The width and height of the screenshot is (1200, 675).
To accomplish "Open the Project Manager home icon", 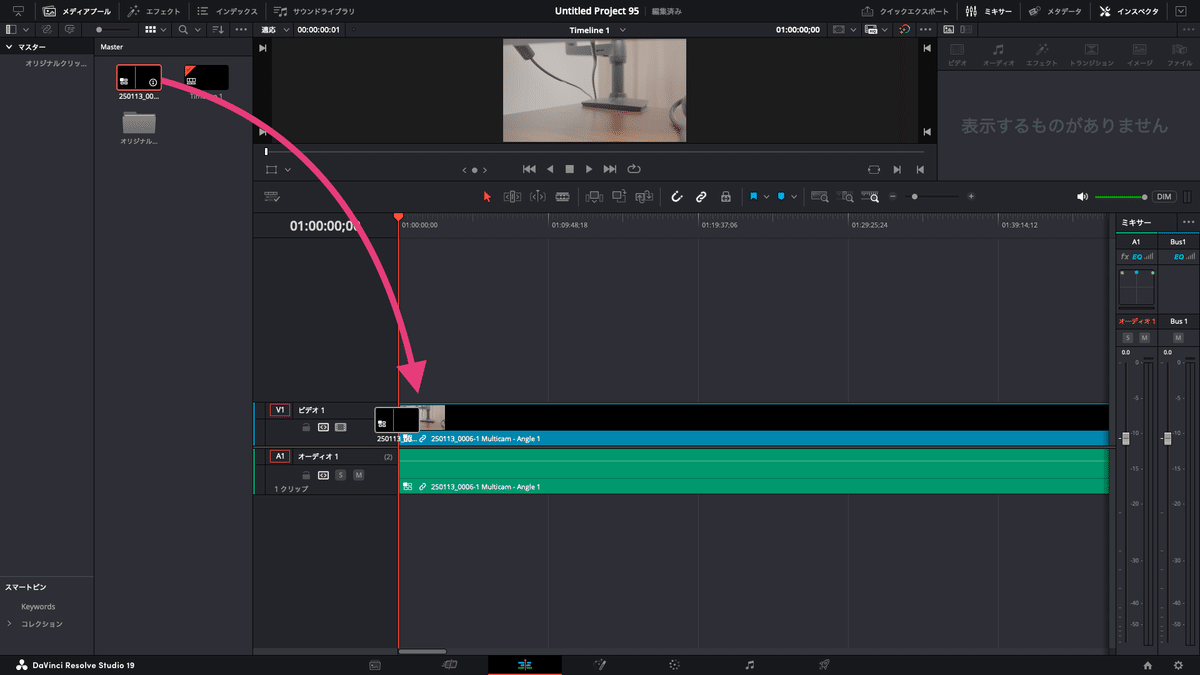I will click(1147, 665).
